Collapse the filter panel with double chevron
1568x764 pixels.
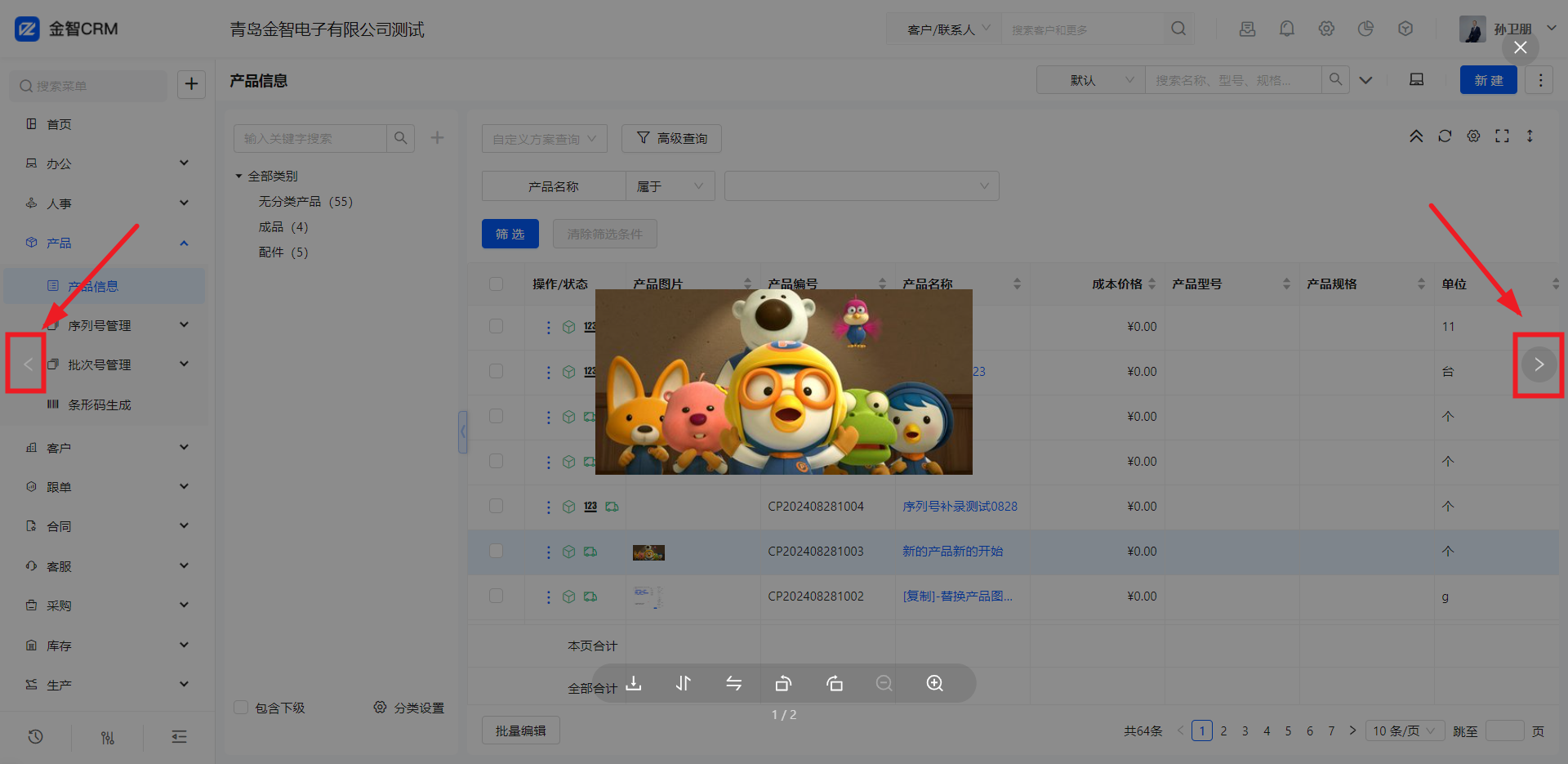point(1416,136)
